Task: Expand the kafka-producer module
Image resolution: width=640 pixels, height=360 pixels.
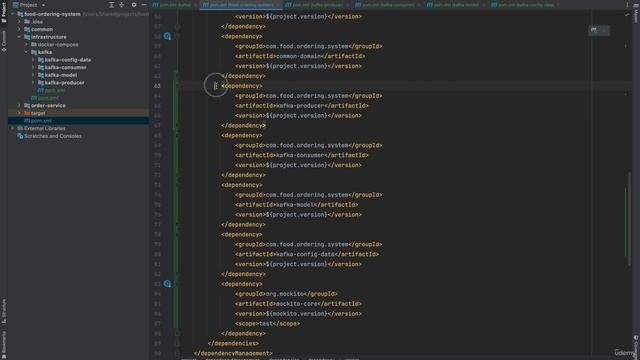Action: tap(33, 82)
